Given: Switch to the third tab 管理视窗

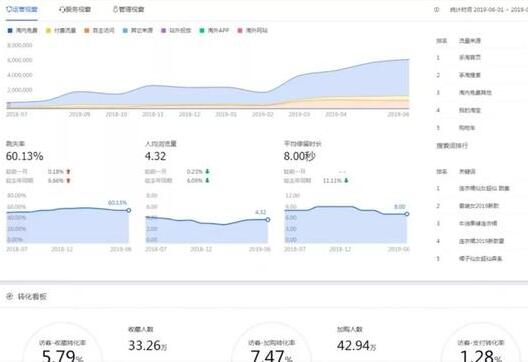Looking at the screenshot, I should (128, 10).
